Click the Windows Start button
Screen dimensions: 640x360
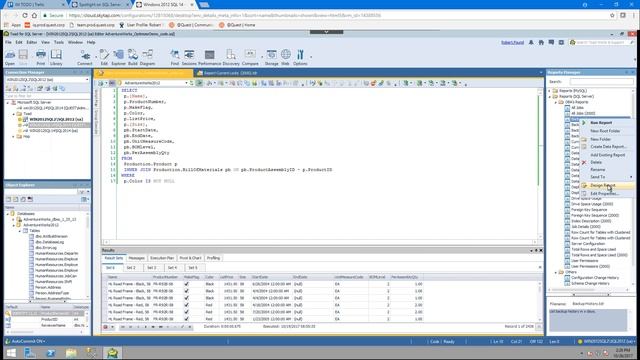[11, 353]
